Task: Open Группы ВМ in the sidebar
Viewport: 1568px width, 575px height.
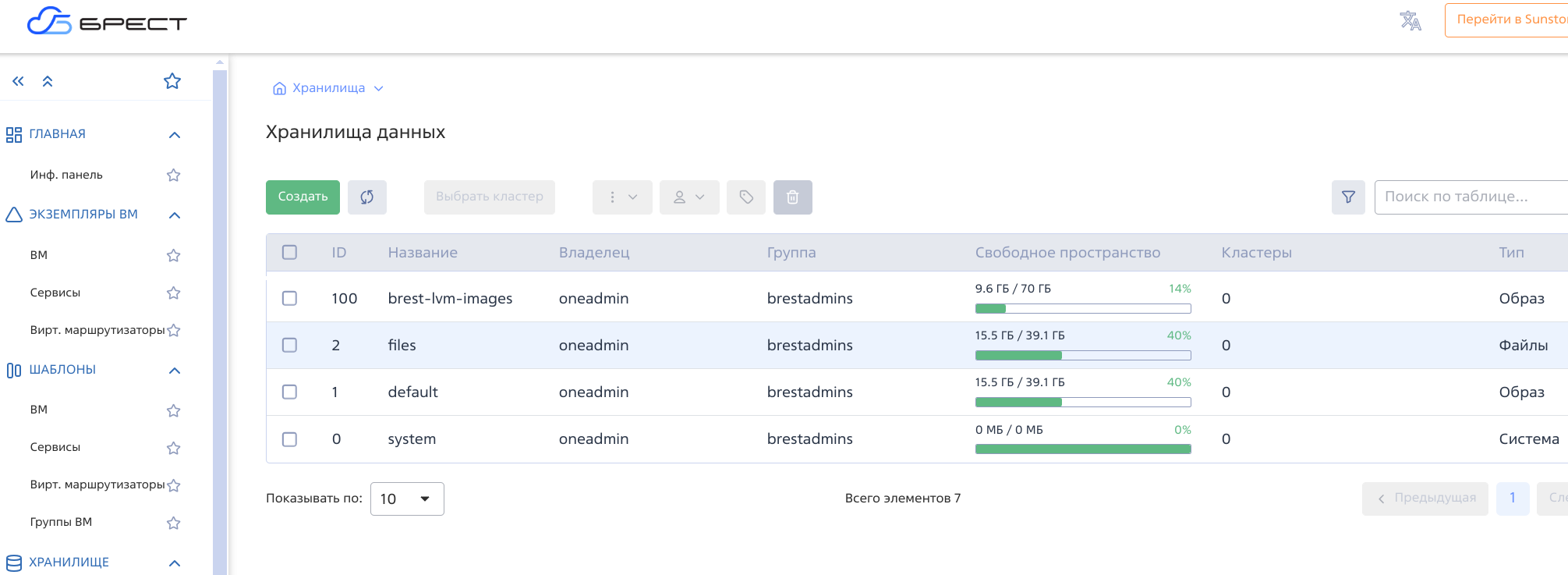Action: coord(61,522)
